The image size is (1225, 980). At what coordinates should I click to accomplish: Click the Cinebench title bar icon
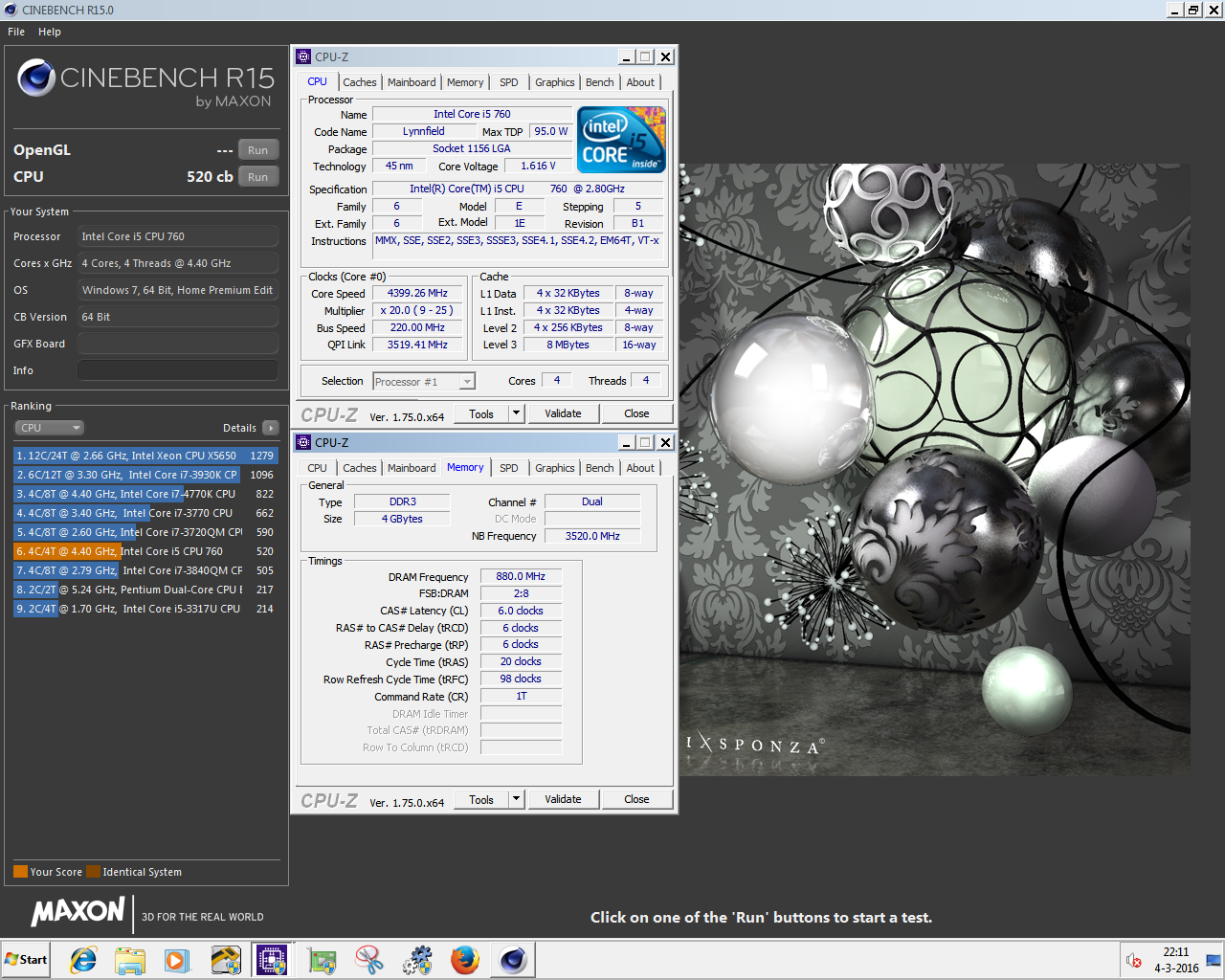[11, 10]
